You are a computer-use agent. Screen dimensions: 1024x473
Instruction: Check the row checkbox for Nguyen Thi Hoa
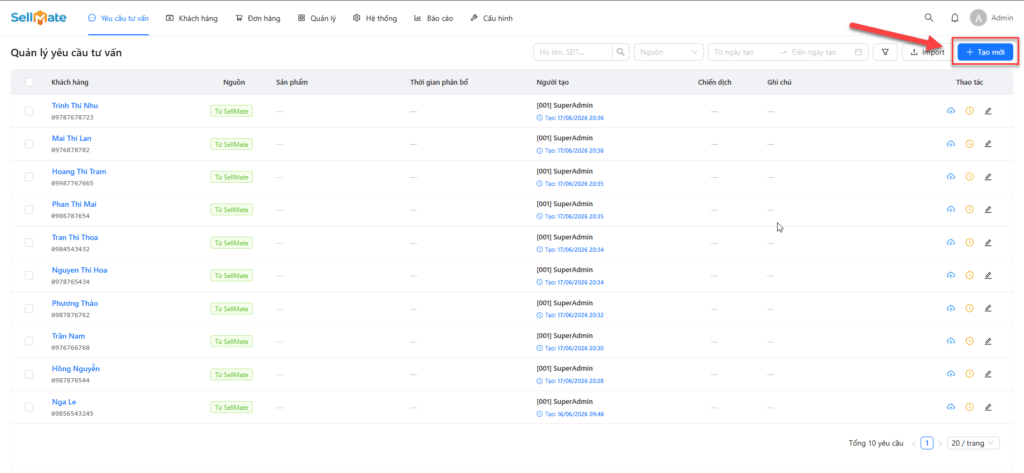pyautogui.click(x=29, y=275)
